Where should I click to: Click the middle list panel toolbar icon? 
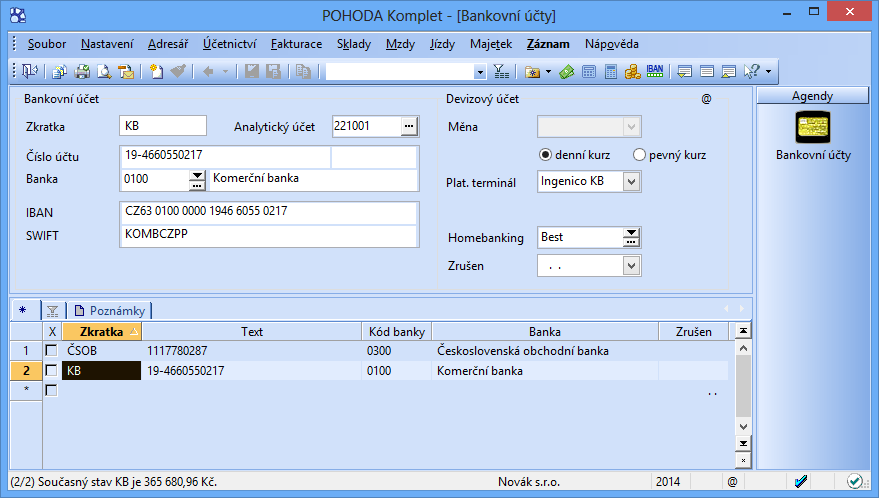coord(707,72)
